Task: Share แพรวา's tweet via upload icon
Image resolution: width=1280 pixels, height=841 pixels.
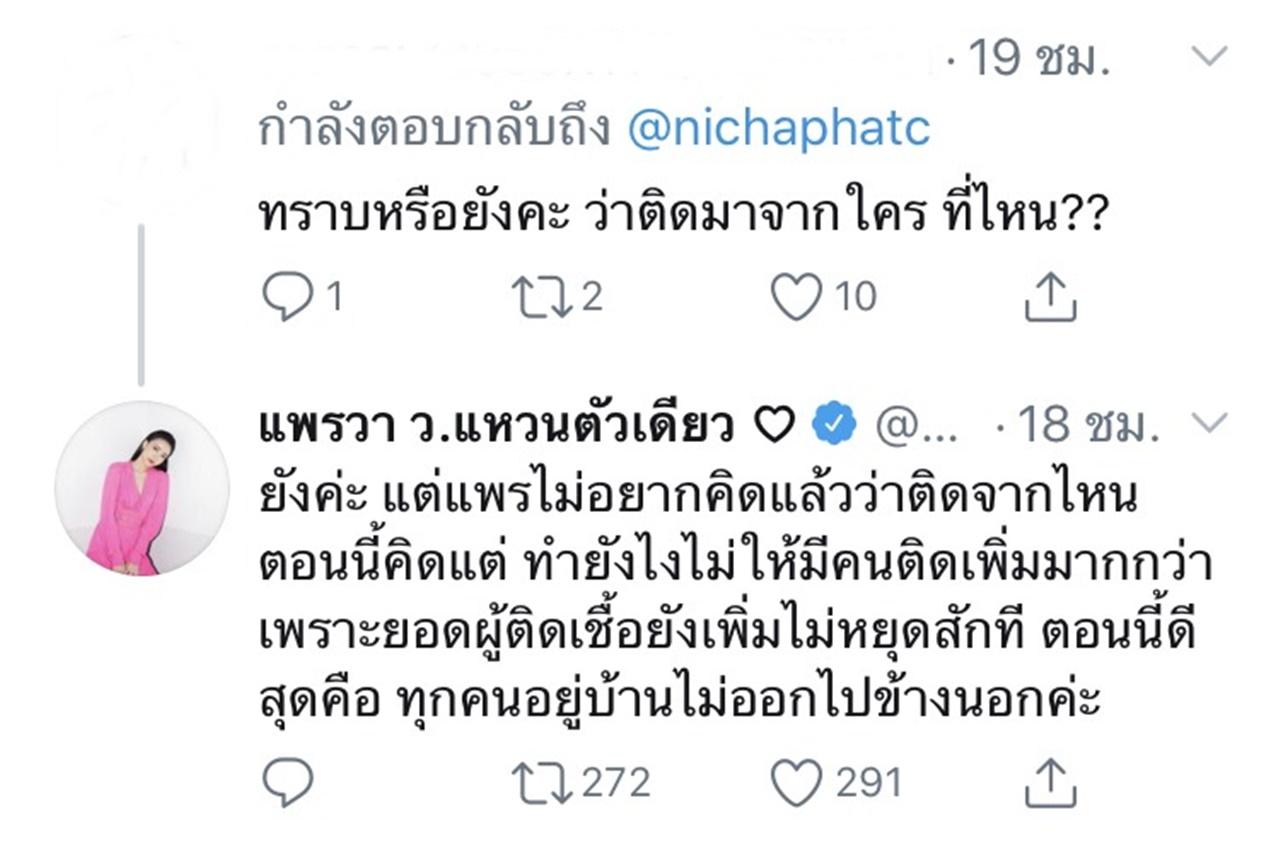Action: pos(1050,782)
